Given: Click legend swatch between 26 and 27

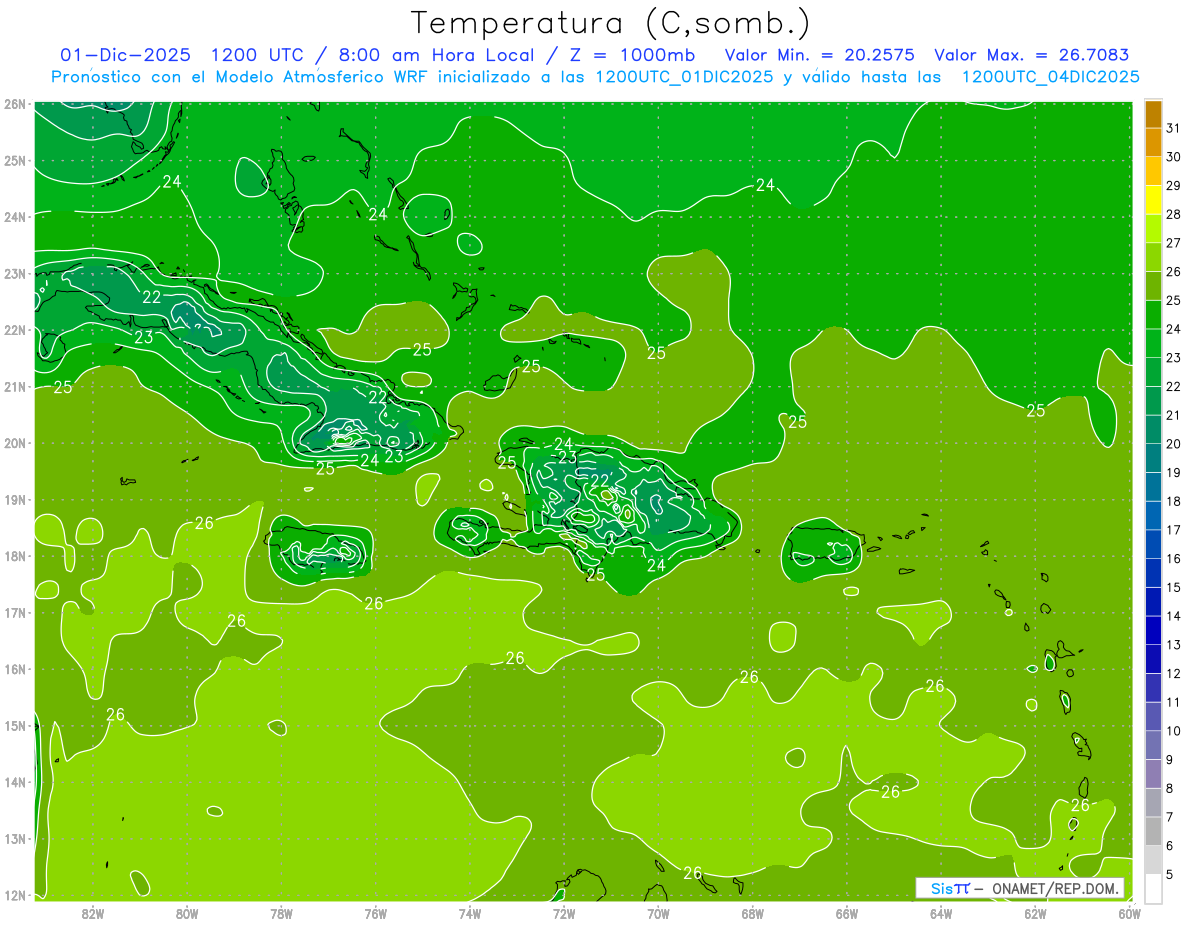Looking at the screenshot, I should (x=1153, y=257).
